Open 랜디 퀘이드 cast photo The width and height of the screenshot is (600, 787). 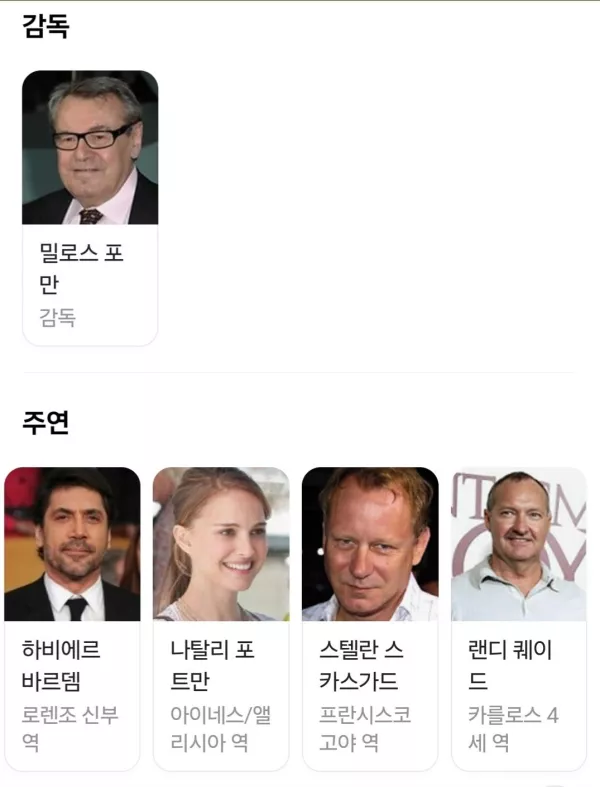click(519, 544)
